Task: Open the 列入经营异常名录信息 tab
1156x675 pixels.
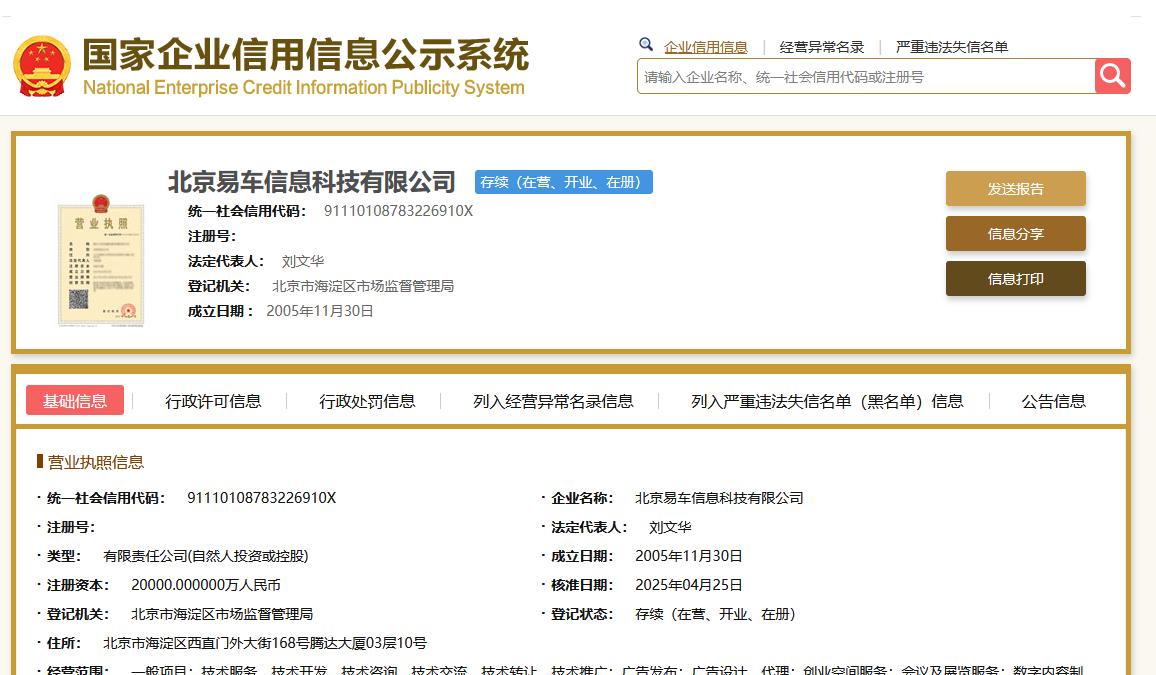Action: (553, 401)
